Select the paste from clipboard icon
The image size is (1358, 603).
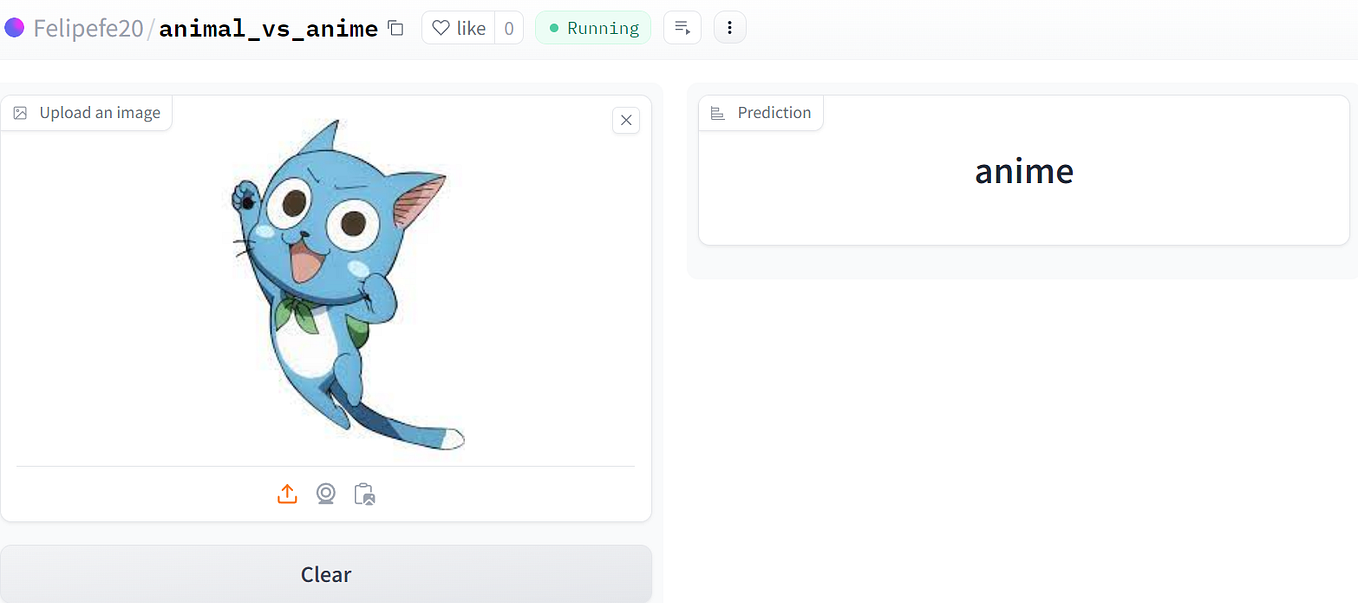coord(364,494)
